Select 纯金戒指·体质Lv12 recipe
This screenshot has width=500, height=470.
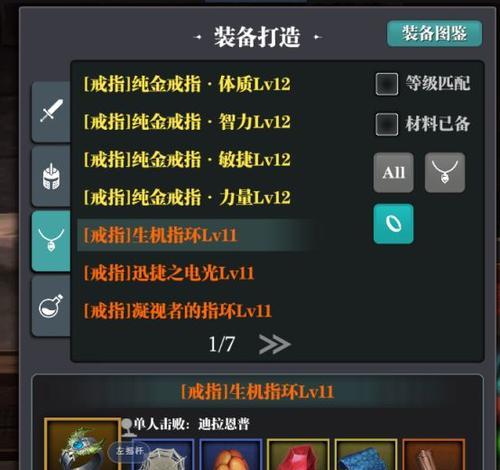[187, 84]
